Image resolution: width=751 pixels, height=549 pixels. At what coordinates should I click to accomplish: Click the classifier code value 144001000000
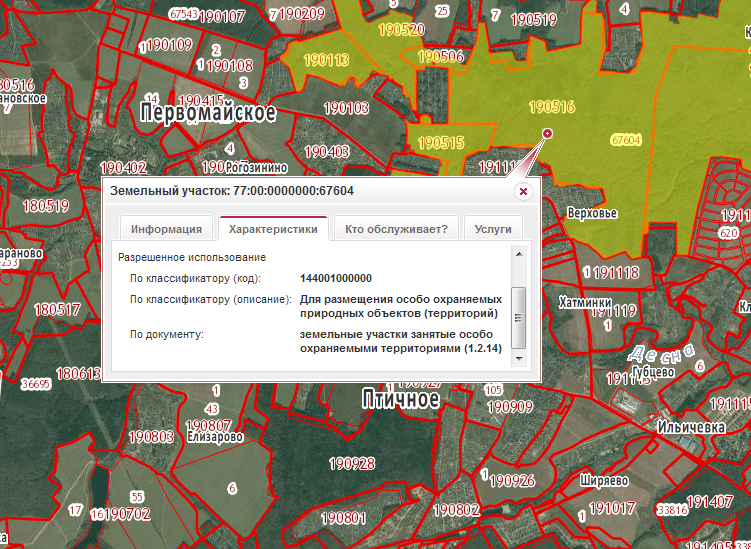pos(336,278)
